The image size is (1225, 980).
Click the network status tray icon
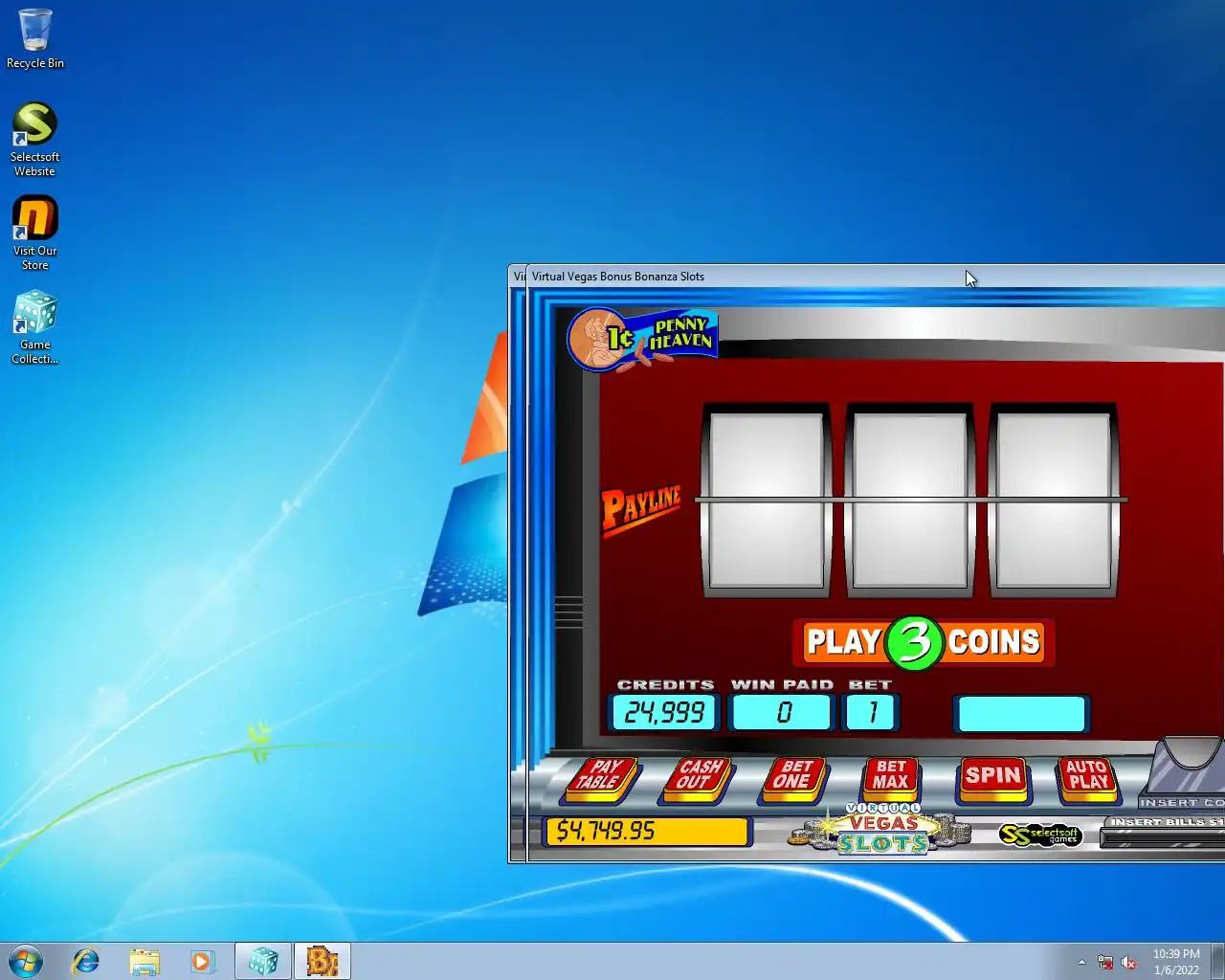1105,962
